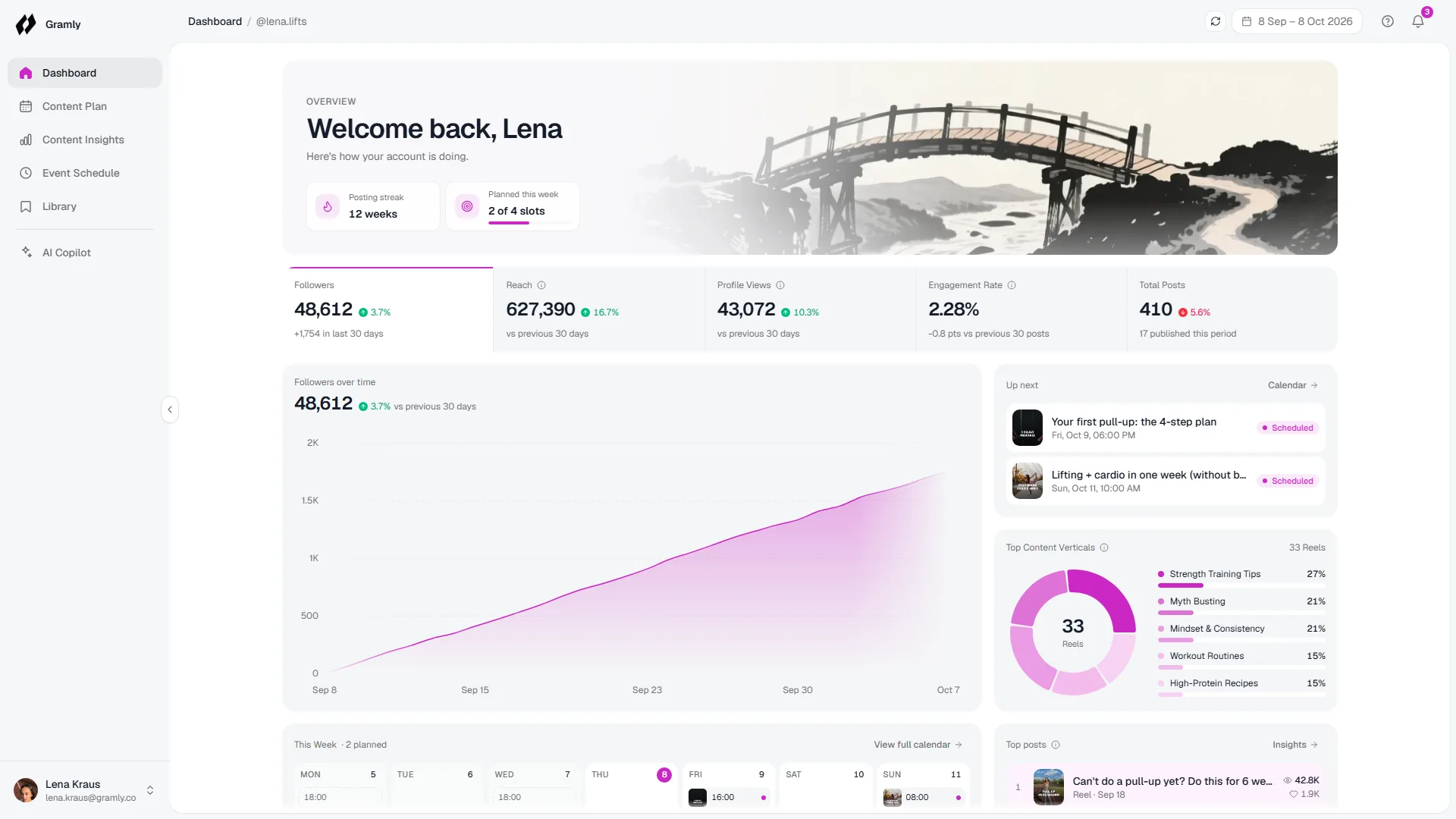Open the Insights link in Top posts
Screen dimensions: 1456x819
1295,745
